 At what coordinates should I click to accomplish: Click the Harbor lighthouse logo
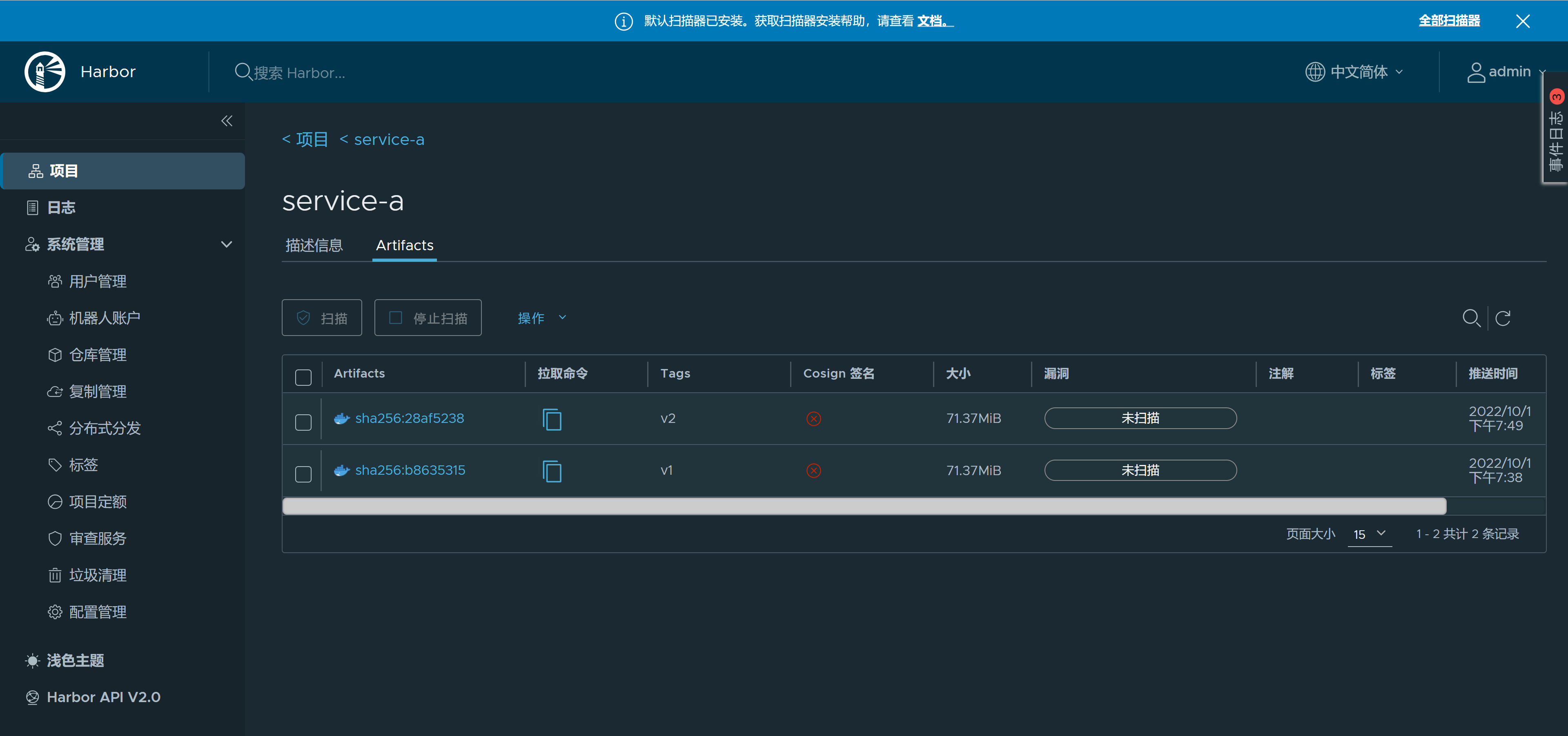point(45,72)
